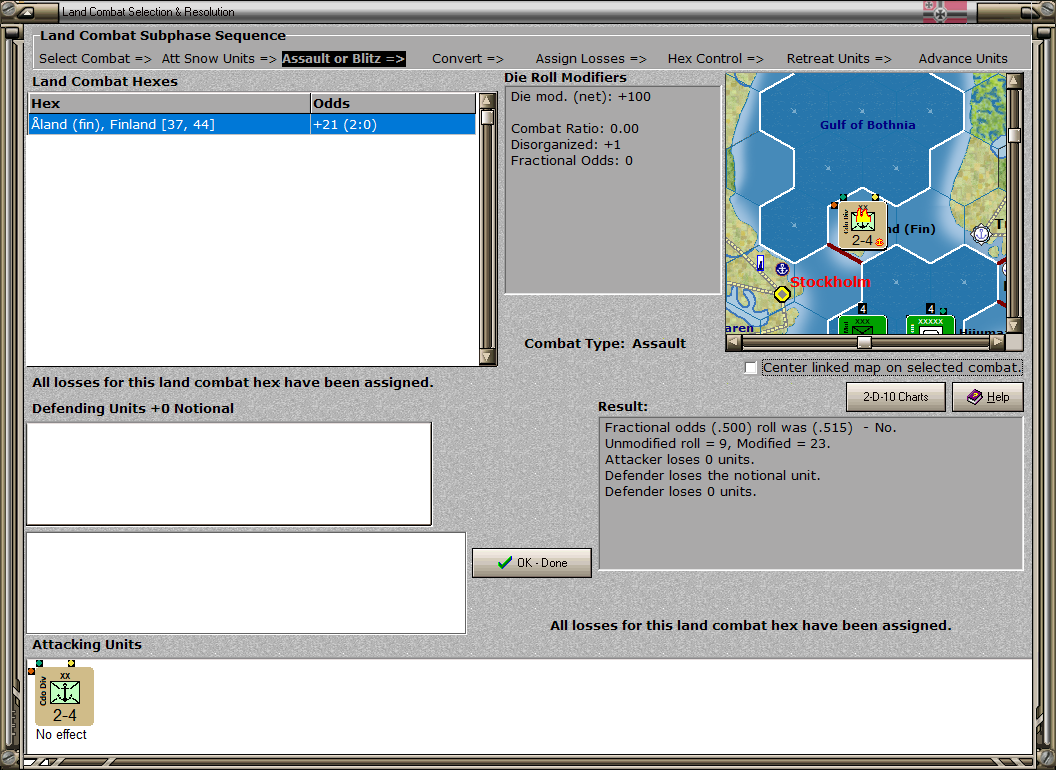Screen dimensions: 1056x770
Task: Click the green checkmark icon on OK - Done
Action: click(x=504, y=563)
